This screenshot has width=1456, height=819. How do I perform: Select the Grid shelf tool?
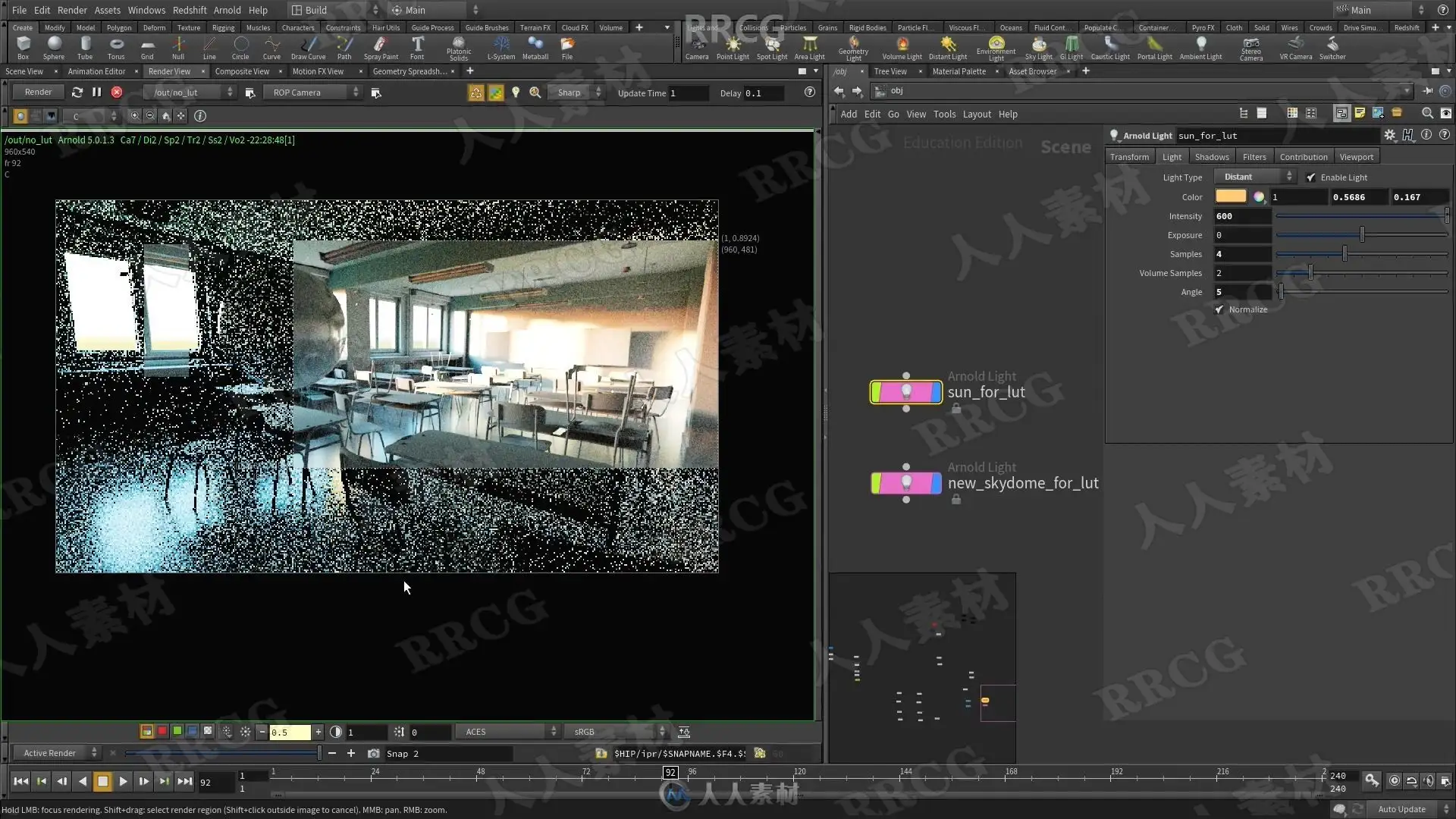coord(147,48)
